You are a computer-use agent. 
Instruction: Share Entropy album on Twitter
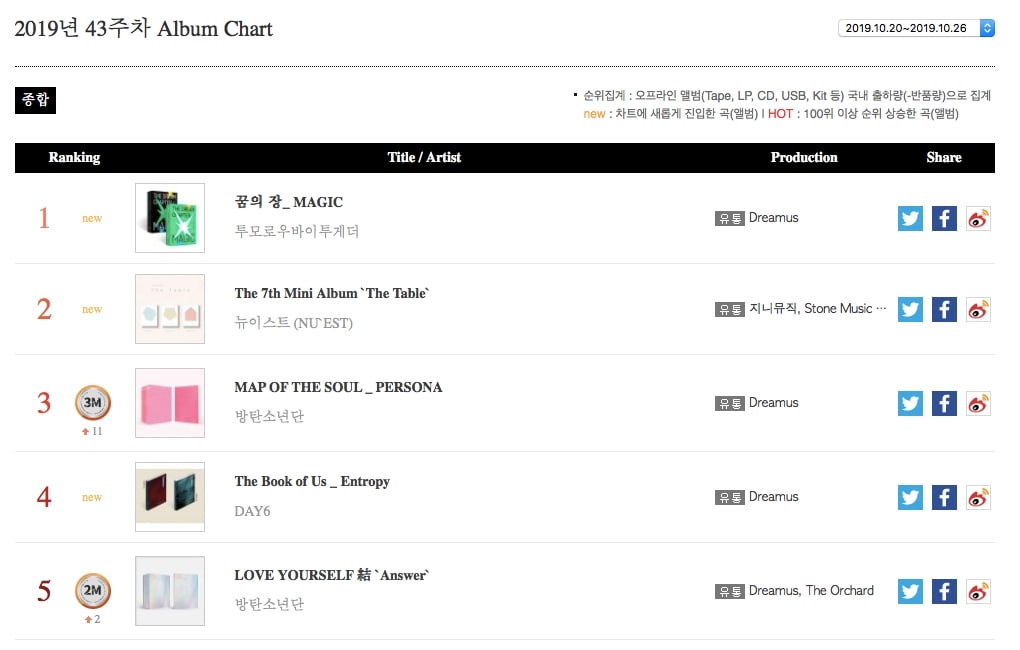pos(910,497)
